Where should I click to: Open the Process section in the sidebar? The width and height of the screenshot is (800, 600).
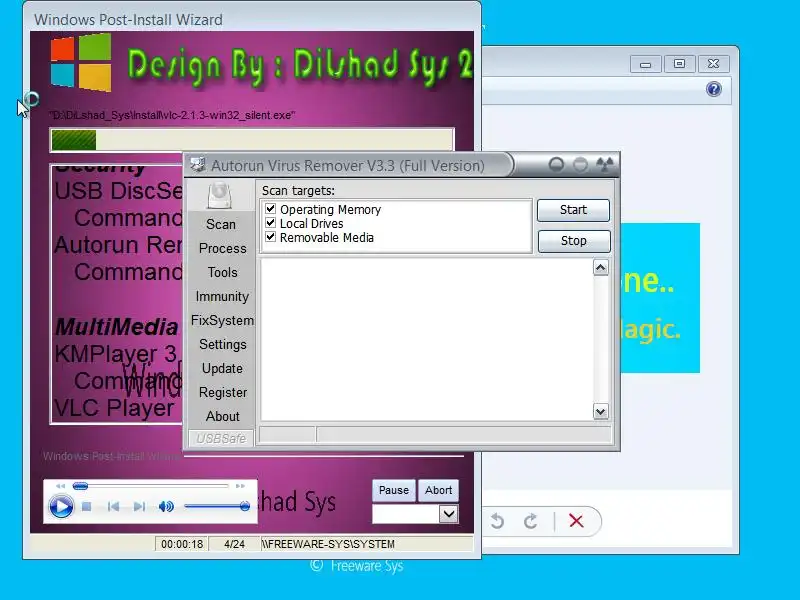click(222, 248)
